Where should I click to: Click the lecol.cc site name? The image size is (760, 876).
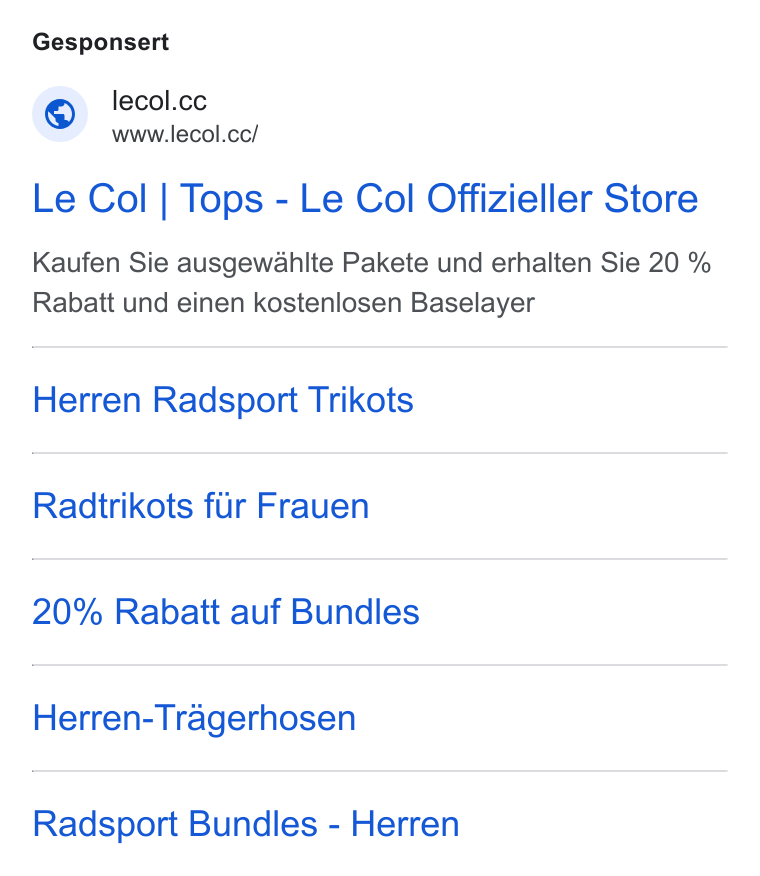point(159,101)
